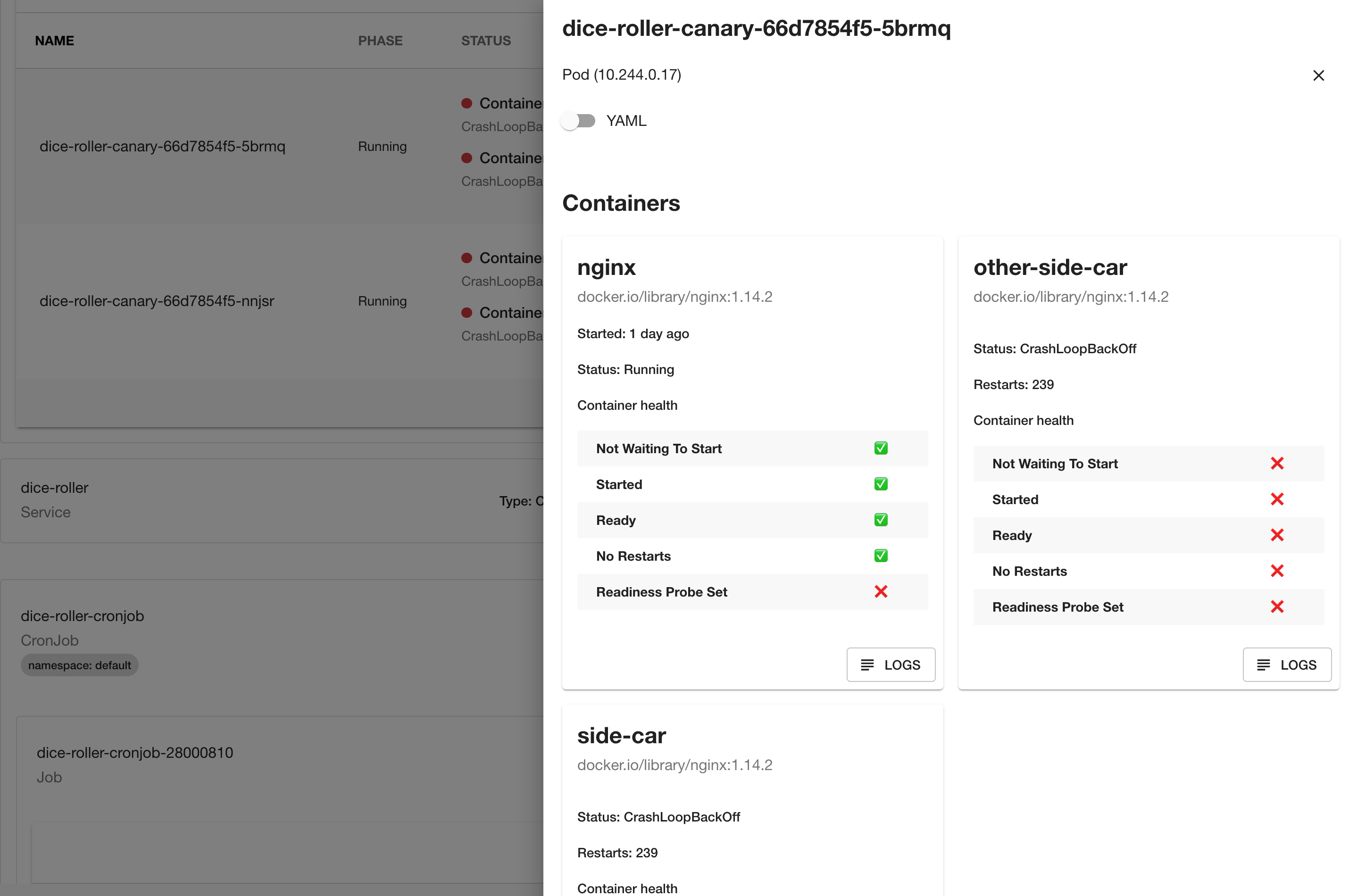The width and height of the screenshot is (1349, 896).
Task: Click nginx Started green checkmark icon
Action: click(x=881, y=484)
